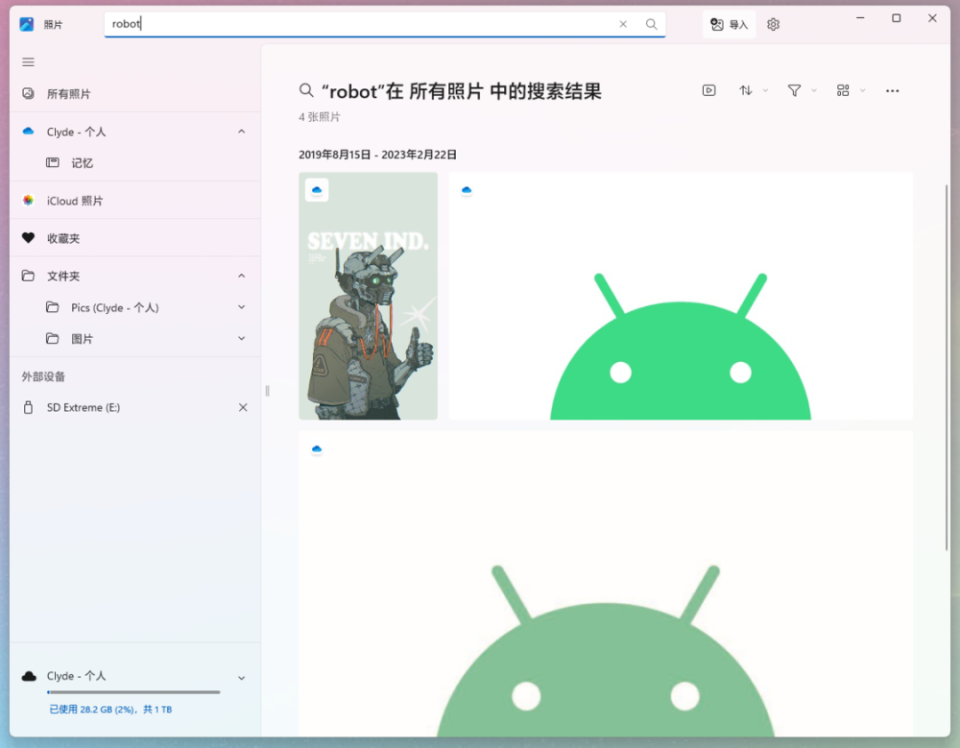960x748 pixels.
Task: Open the sort options dropdown chevron
Action: tap(763, 90)
